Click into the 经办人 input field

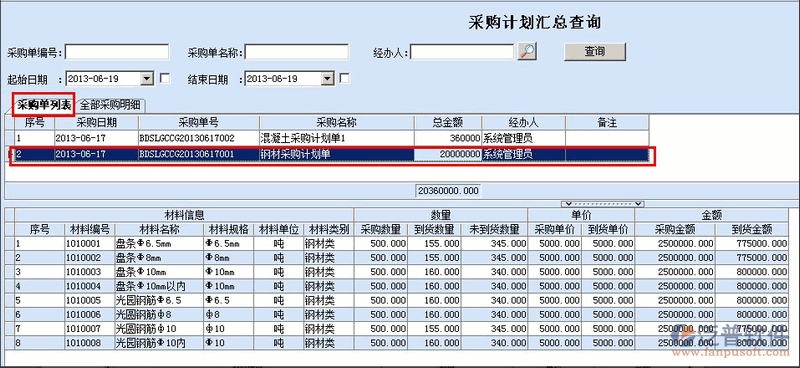click(462, 52)
